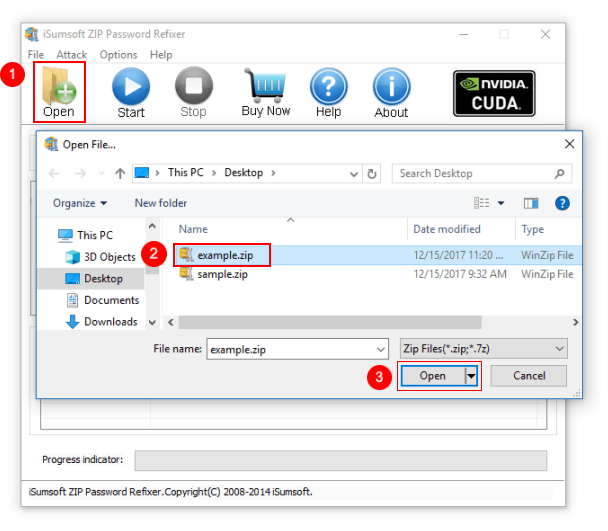Start the password recovery with Start button

(131, 93)
